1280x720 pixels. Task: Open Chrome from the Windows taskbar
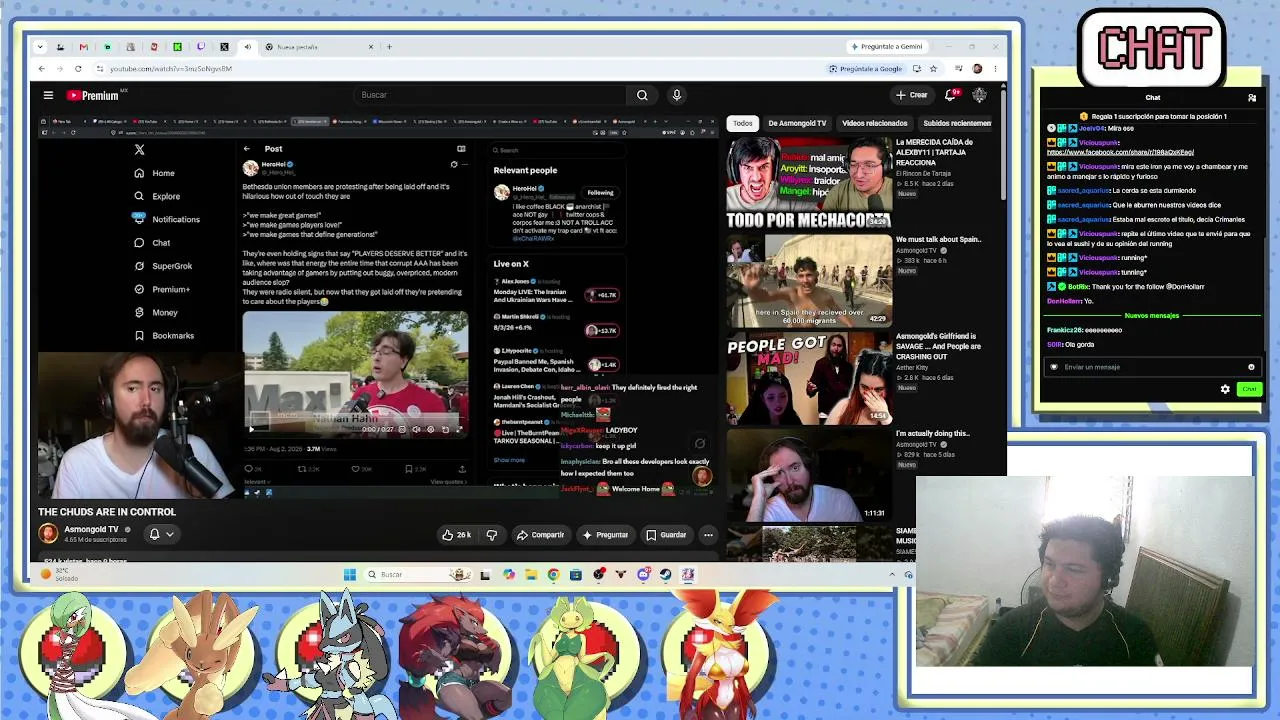(553, 575)
